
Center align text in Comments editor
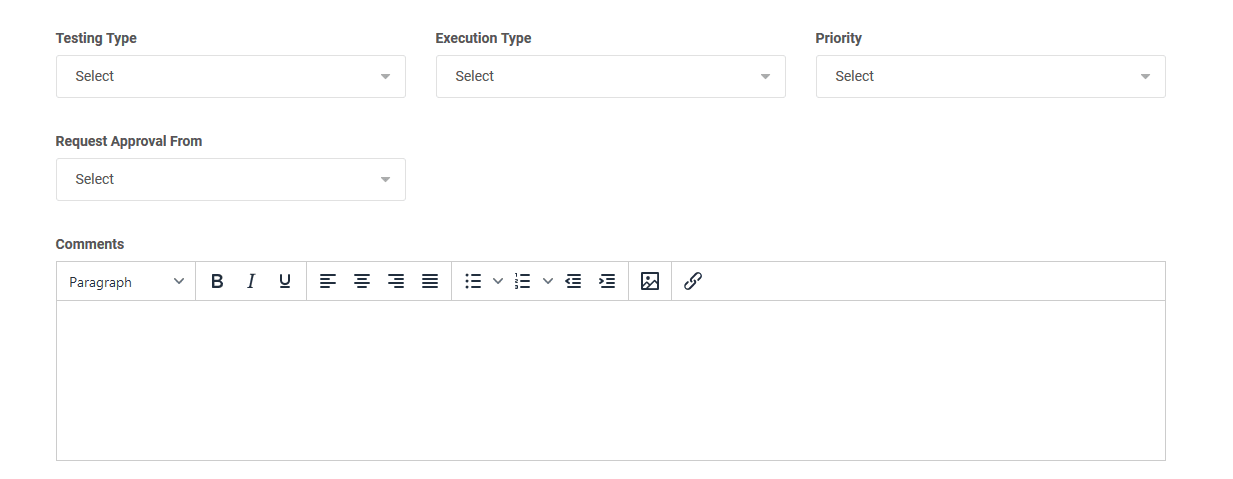coord(362,282)
